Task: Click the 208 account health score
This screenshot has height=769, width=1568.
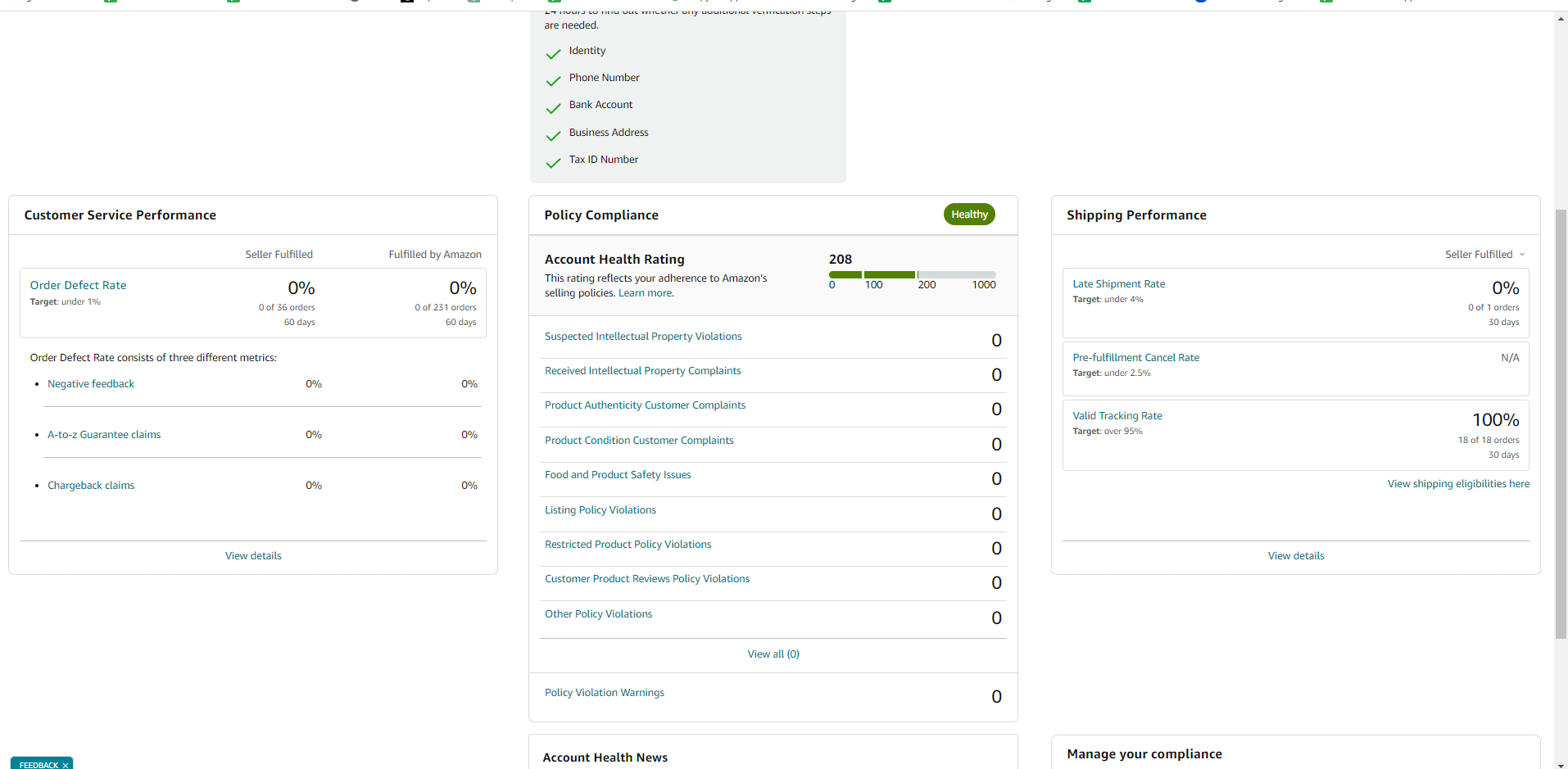Action: coord(841,259)
